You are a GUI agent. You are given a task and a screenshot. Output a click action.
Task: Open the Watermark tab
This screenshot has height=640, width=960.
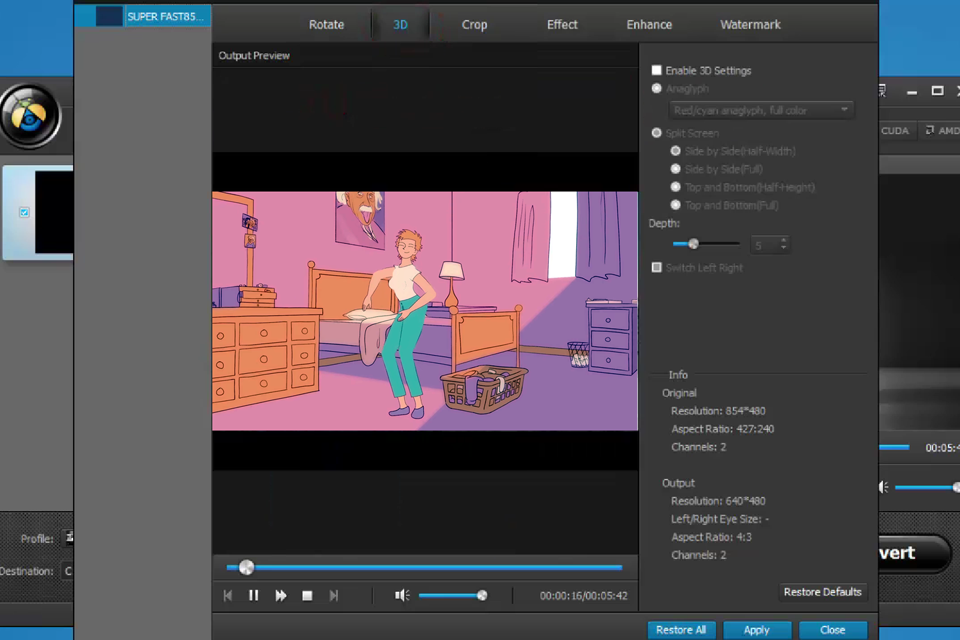tap(750, 24)
